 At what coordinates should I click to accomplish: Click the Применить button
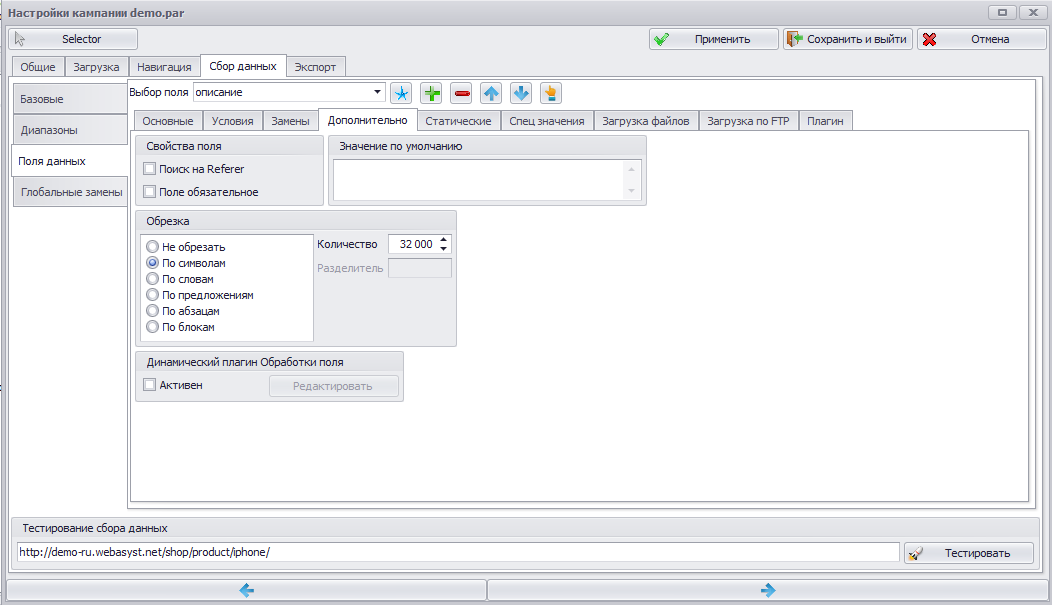[x=714, y=39]
